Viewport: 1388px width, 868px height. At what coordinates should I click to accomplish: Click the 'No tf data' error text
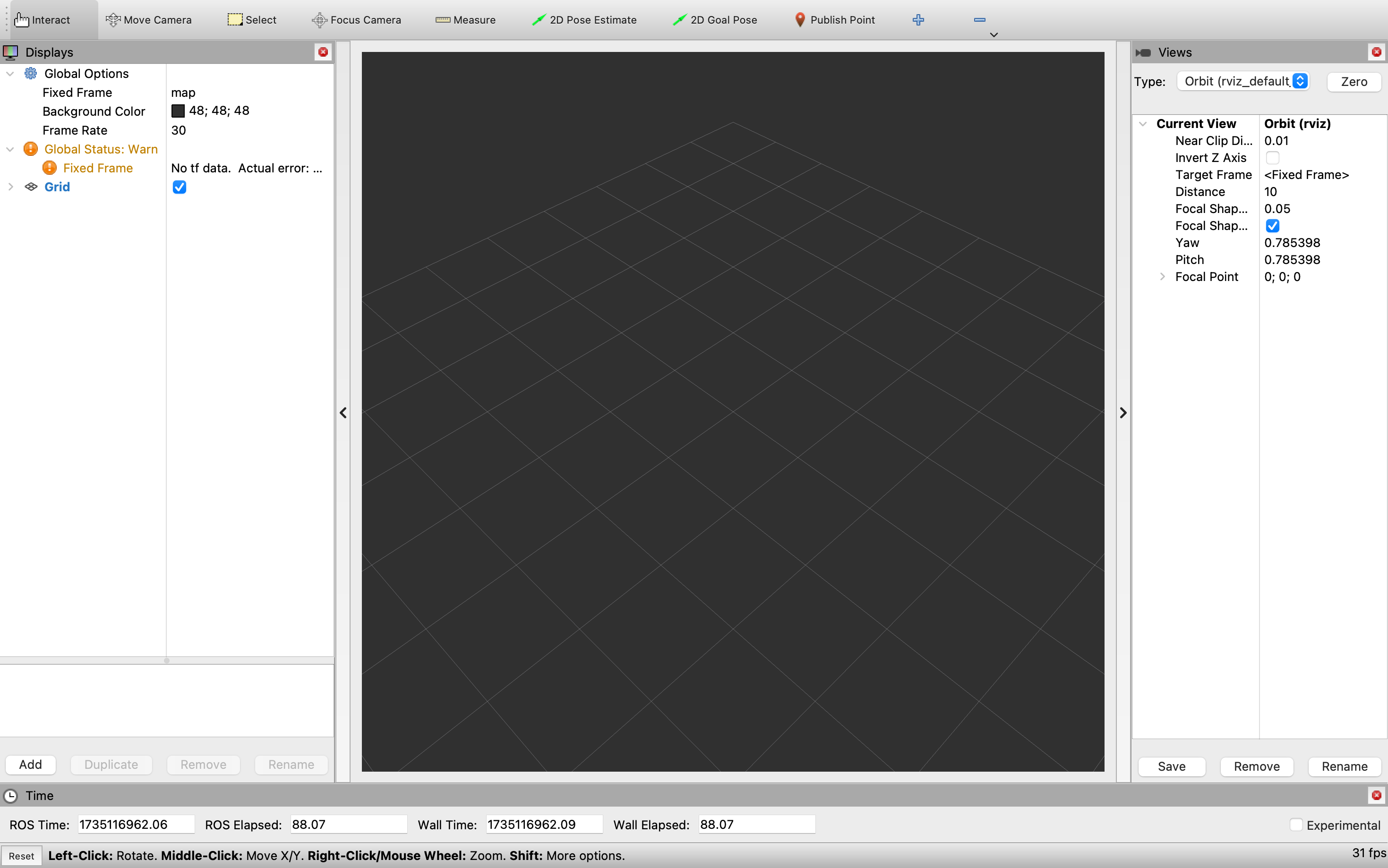click(247, 168)
